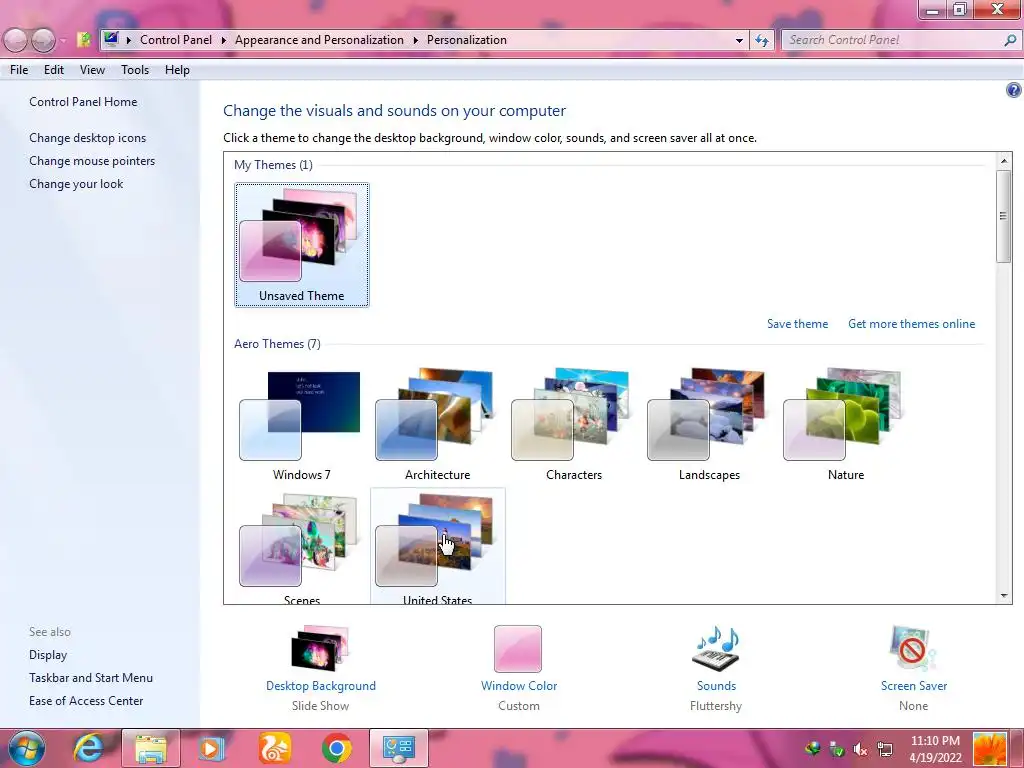Apply the United States theme

437,547
